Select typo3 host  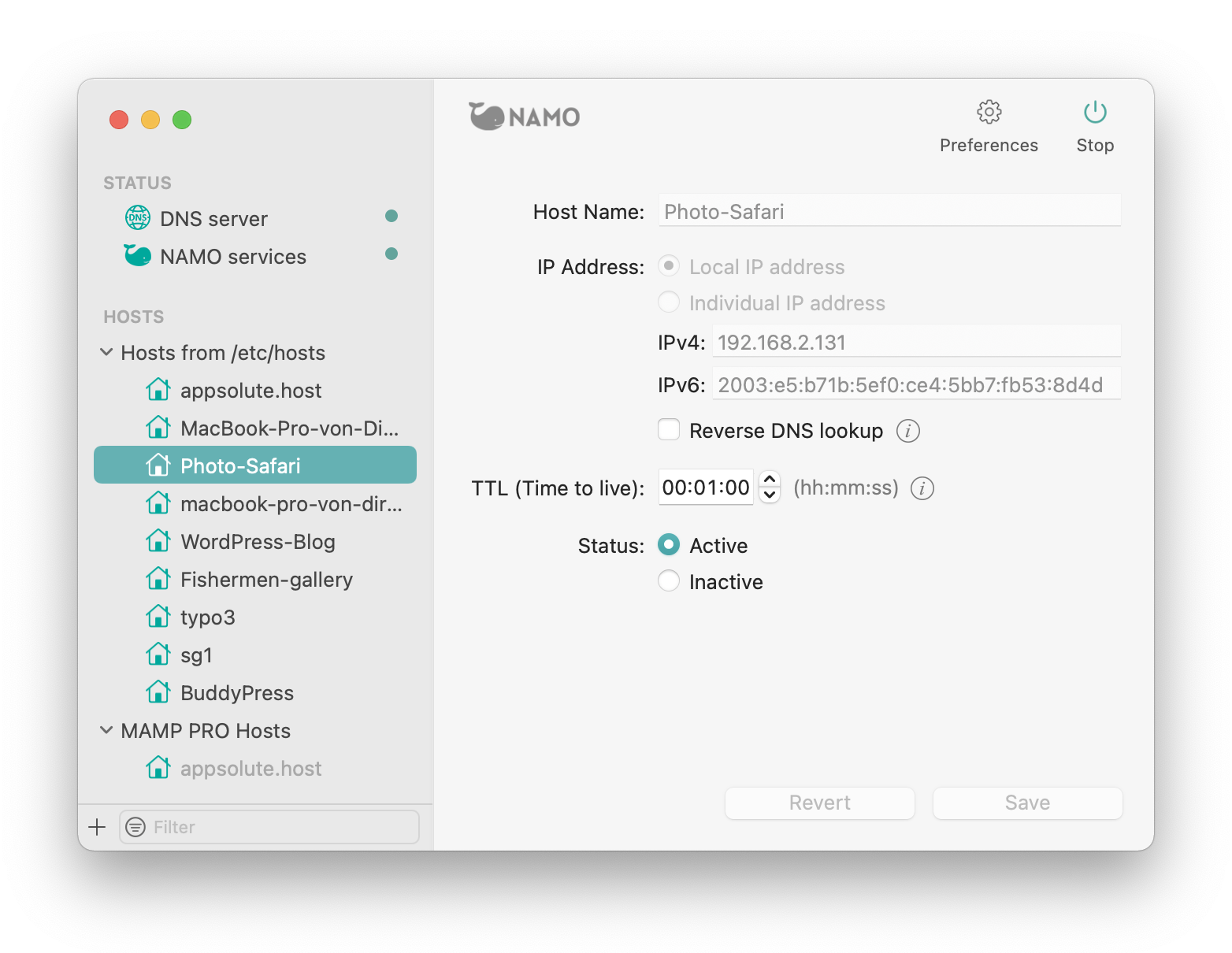pyautogui.click(x=255, y=617)
